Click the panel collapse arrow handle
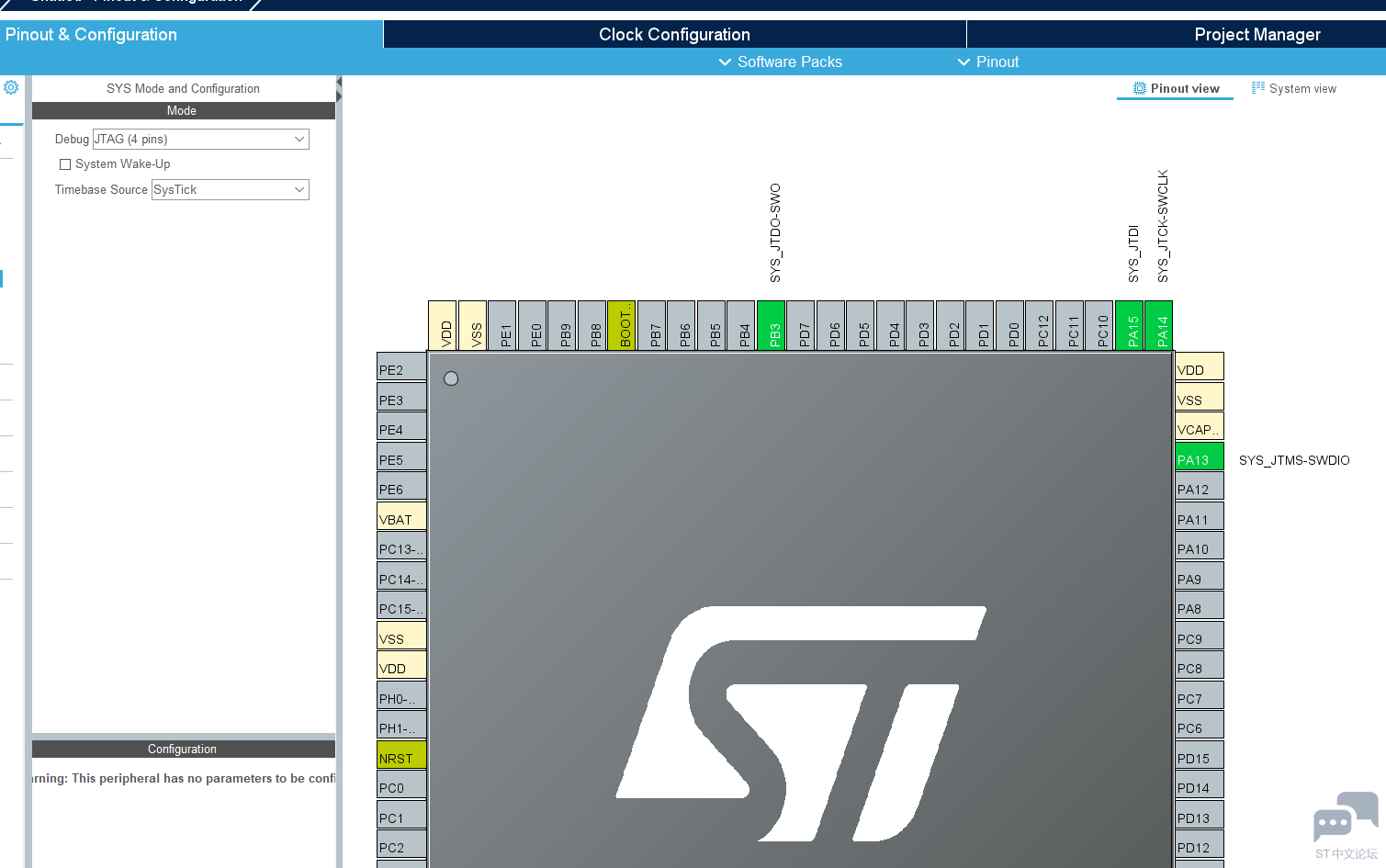Image resolution: width=1386 pixels, height=868 pixels. click(339, 89)
